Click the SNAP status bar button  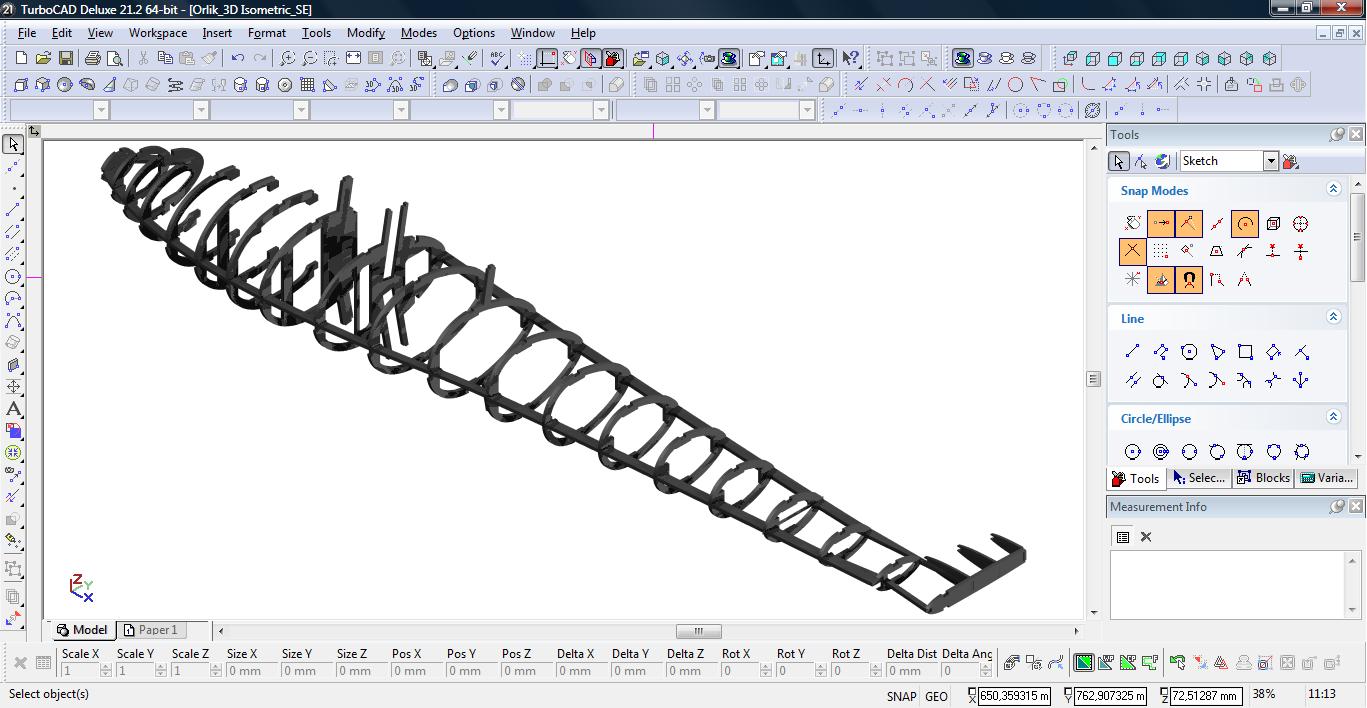pyautogui.click(x=900, y=696)
